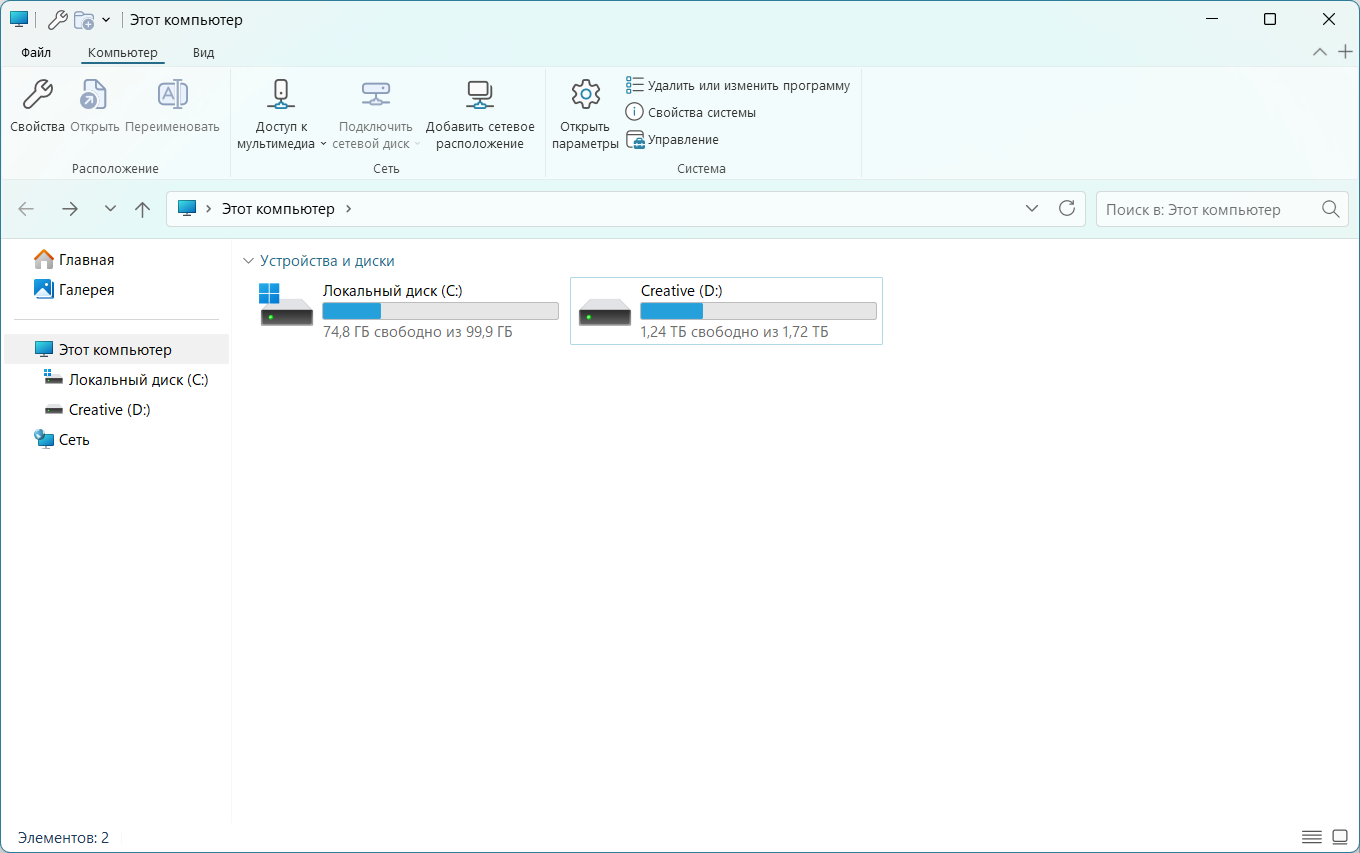This screenshot has width=1360, height=853.
Task: Expand chevron after Этот компьютер breadcrumb
Action: point(348,209)
